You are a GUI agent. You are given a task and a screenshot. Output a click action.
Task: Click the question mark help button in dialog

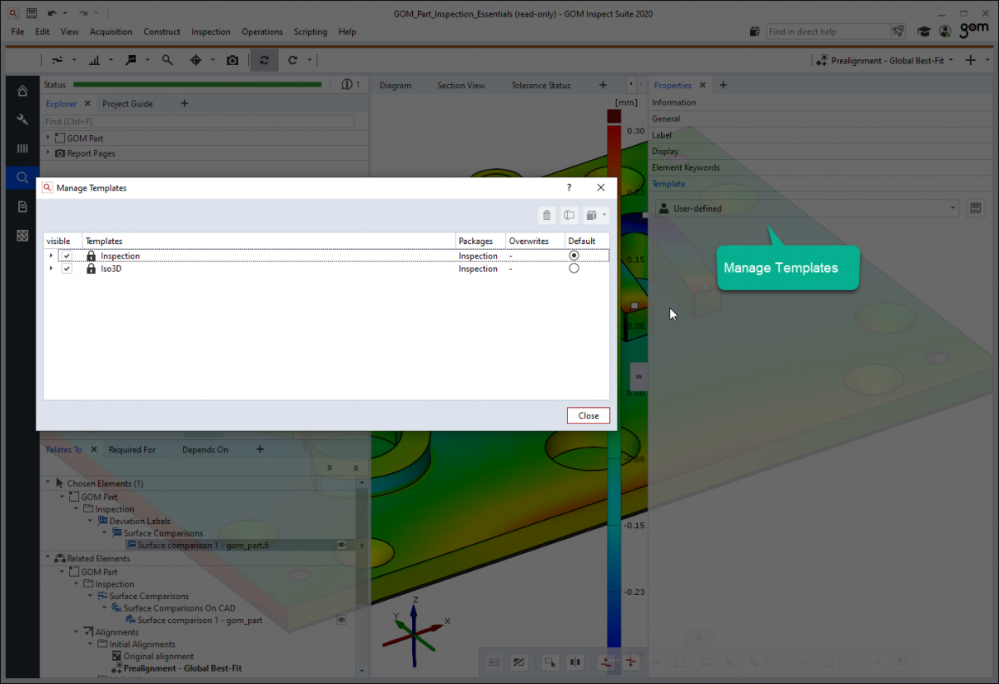pyautogui.click(x=569, y=187)
